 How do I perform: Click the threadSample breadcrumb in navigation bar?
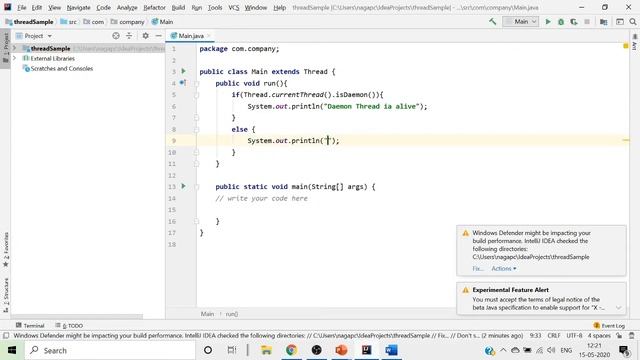29,22
